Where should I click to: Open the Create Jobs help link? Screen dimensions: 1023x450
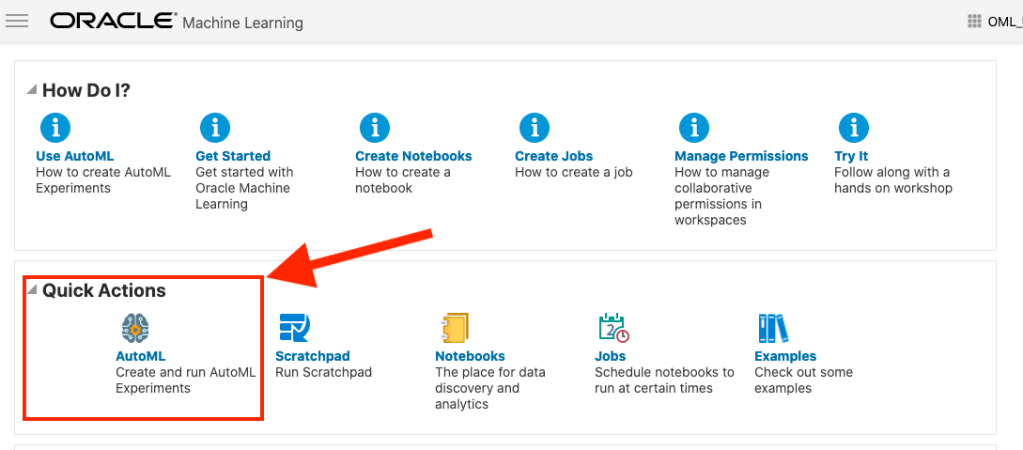(553, 156)
